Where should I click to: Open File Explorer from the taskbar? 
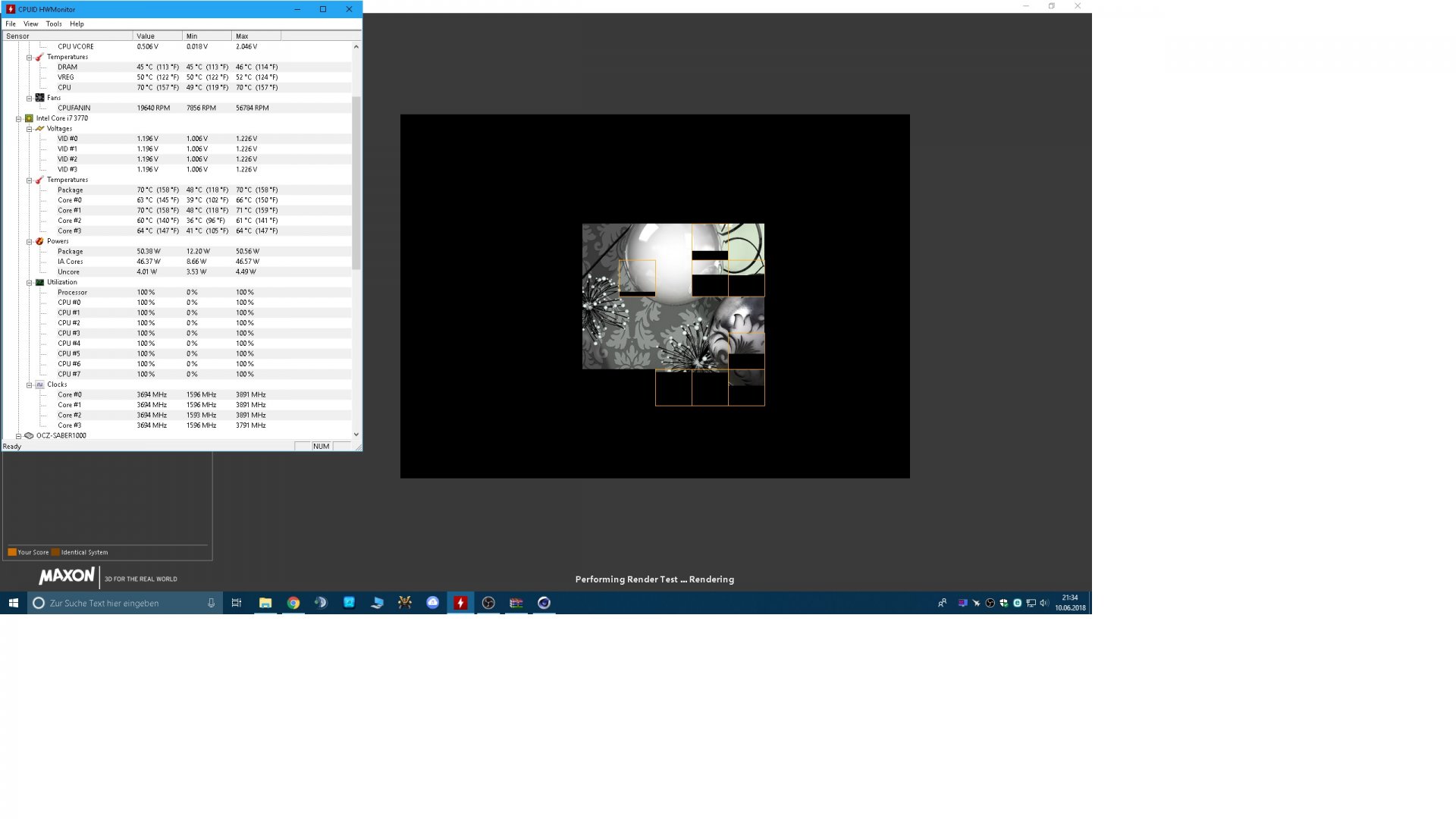coord(265,603)
